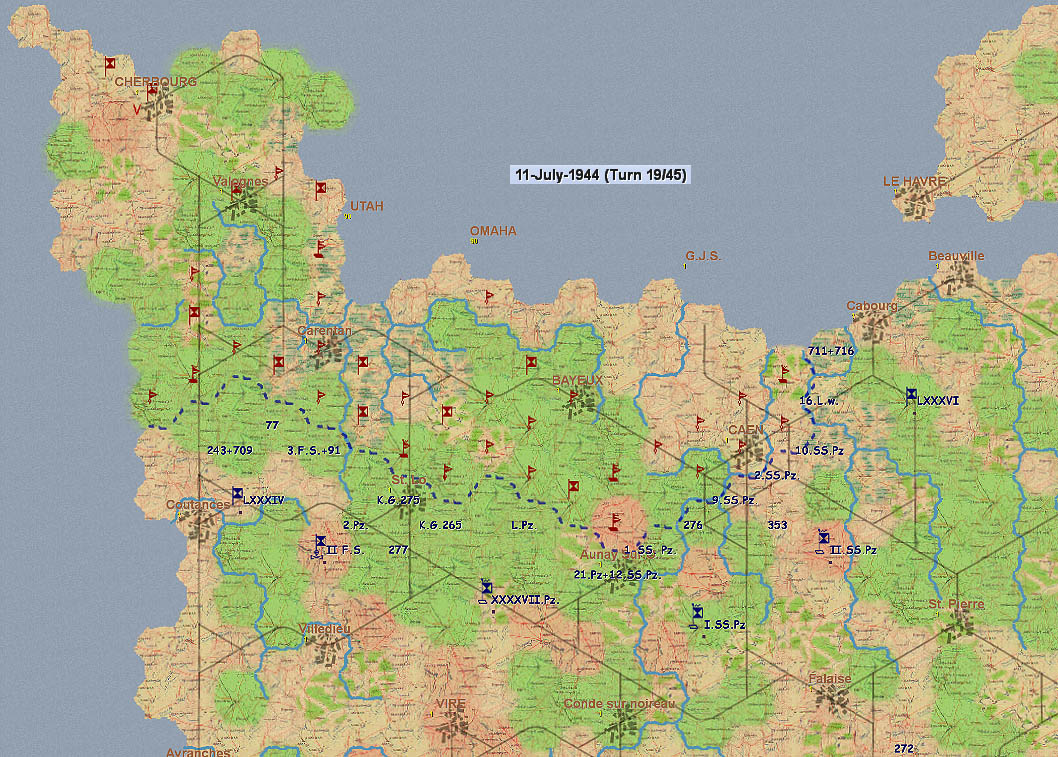
Task: Click the St. Pierre town symbol
Action: pyautogui.click(x=958, y=625)
